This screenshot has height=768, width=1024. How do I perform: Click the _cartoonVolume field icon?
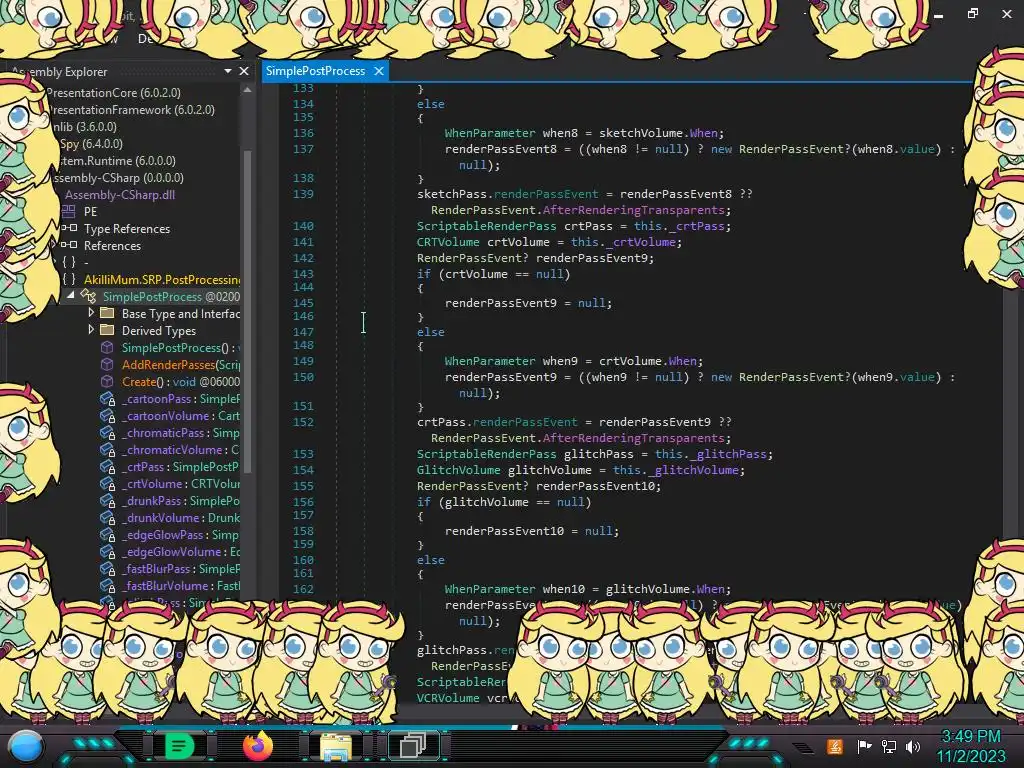tap(108, 415)
